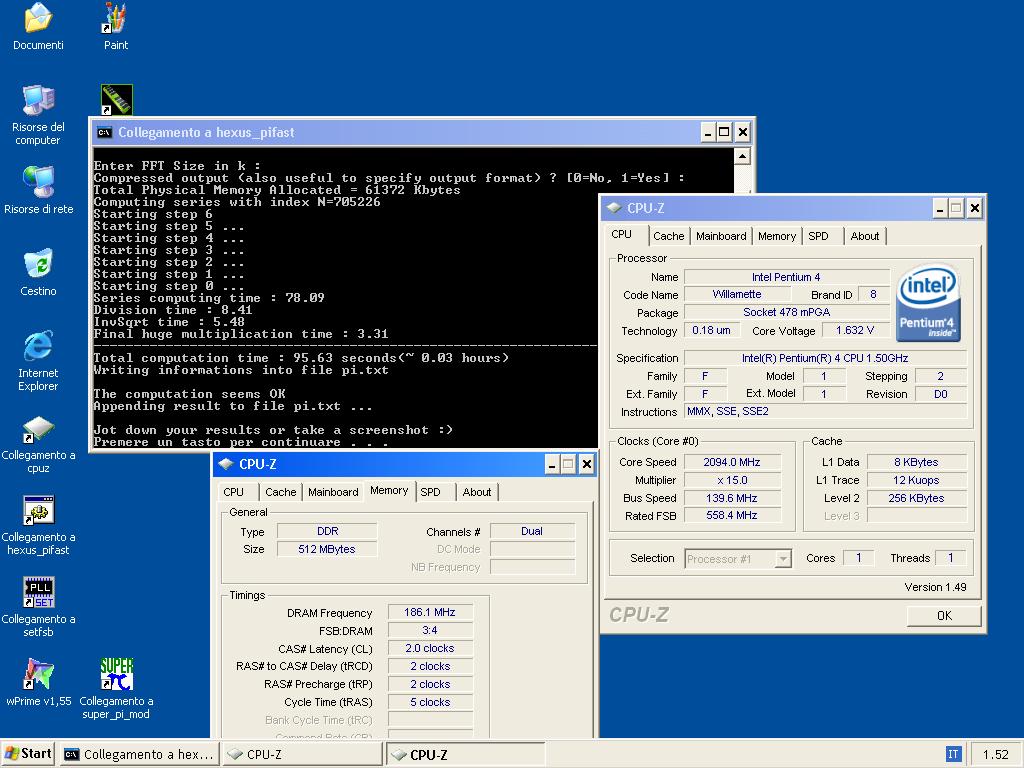Click Bus Speed value 139.6 MHz
The width and height of the screenshot is (1024, 768).
732,498
